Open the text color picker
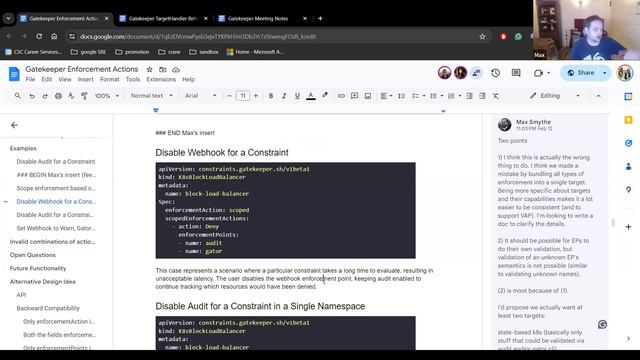The width and height of the screenshot is (640, 360). pyautogui.click(x=311, y=96)
